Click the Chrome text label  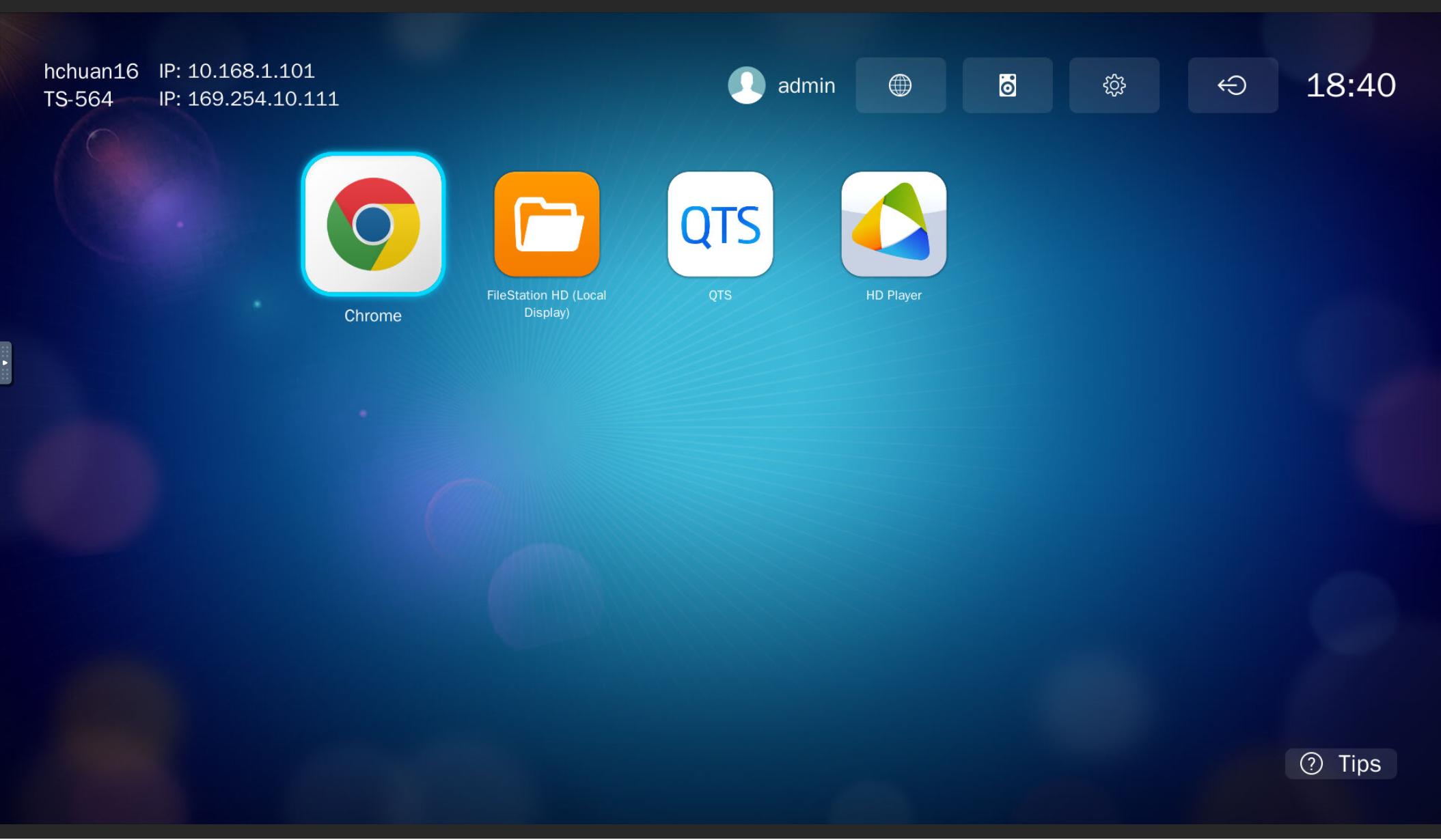pos(373,316)
